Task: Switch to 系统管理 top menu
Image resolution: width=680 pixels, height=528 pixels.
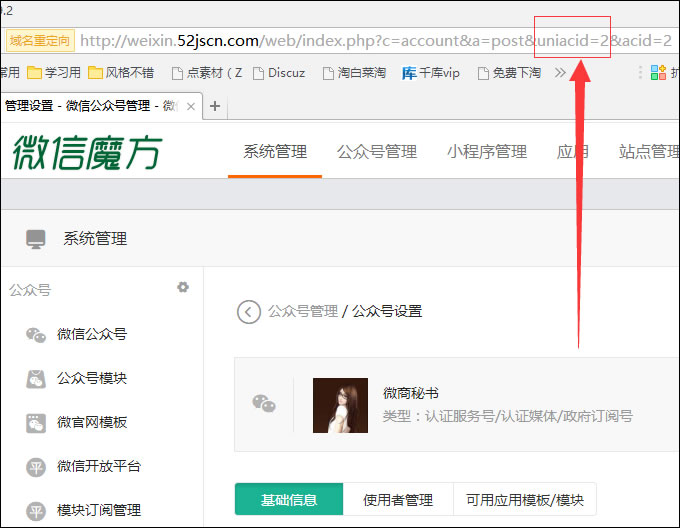Action: click(x=275, y=152)
